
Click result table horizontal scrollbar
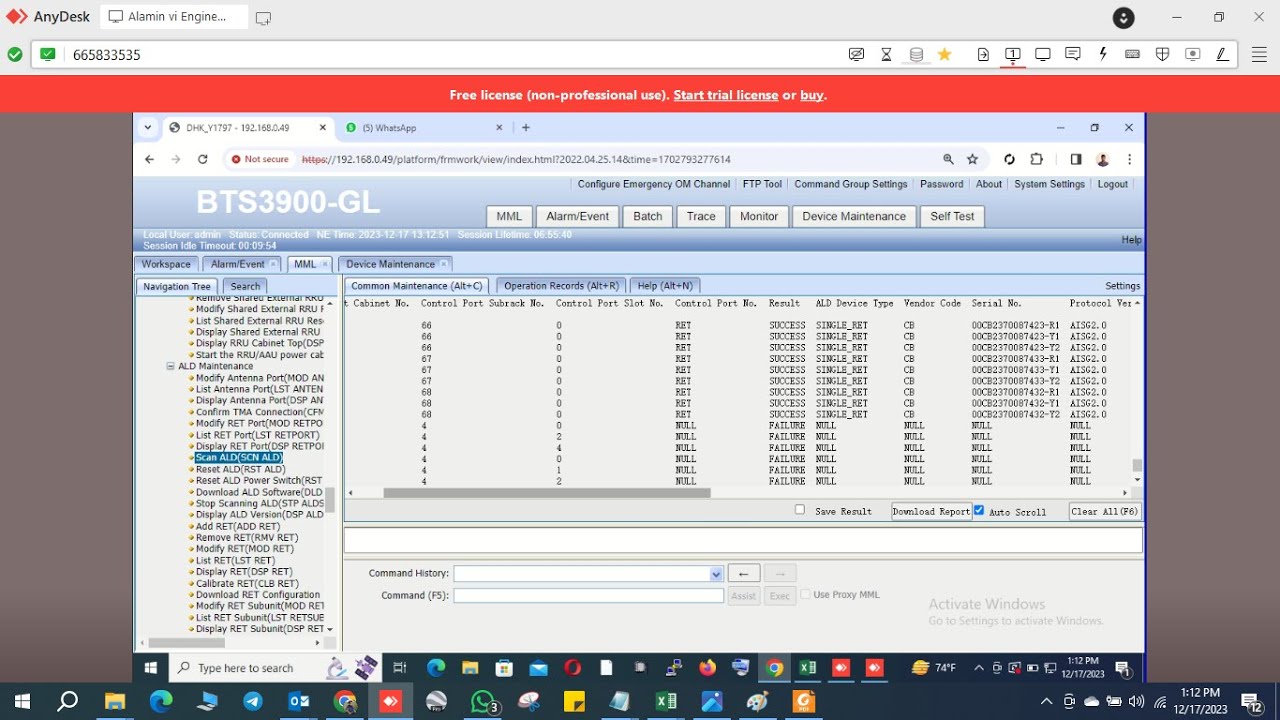coord(547,492)
